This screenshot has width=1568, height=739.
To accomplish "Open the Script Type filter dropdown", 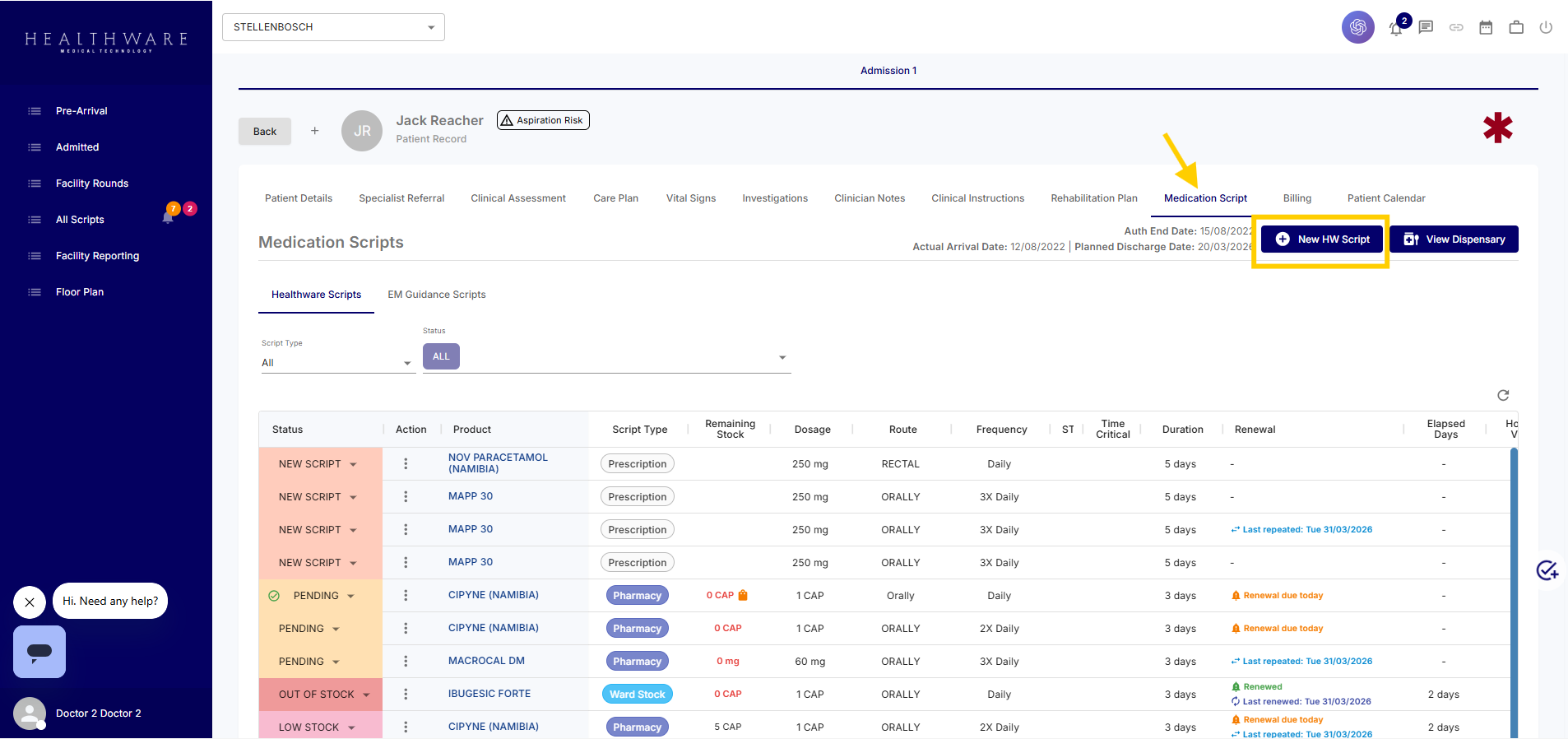I will pos(337,363).
